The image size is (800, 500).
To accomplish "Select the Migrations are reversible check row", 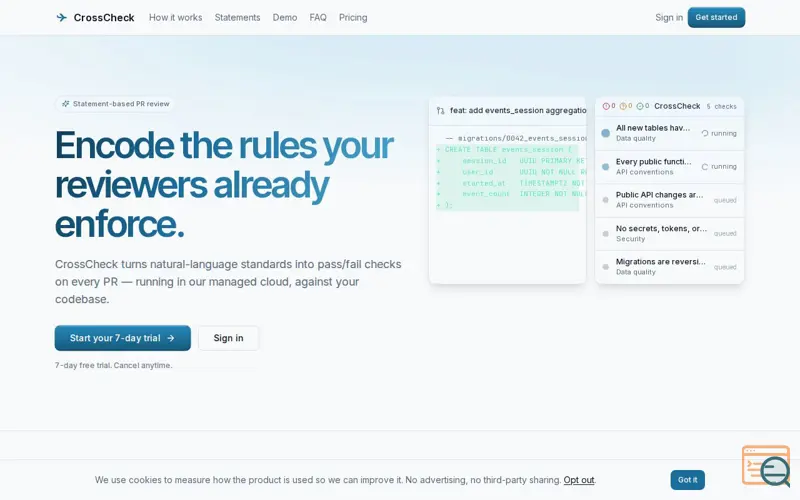I will pos(669,267).
